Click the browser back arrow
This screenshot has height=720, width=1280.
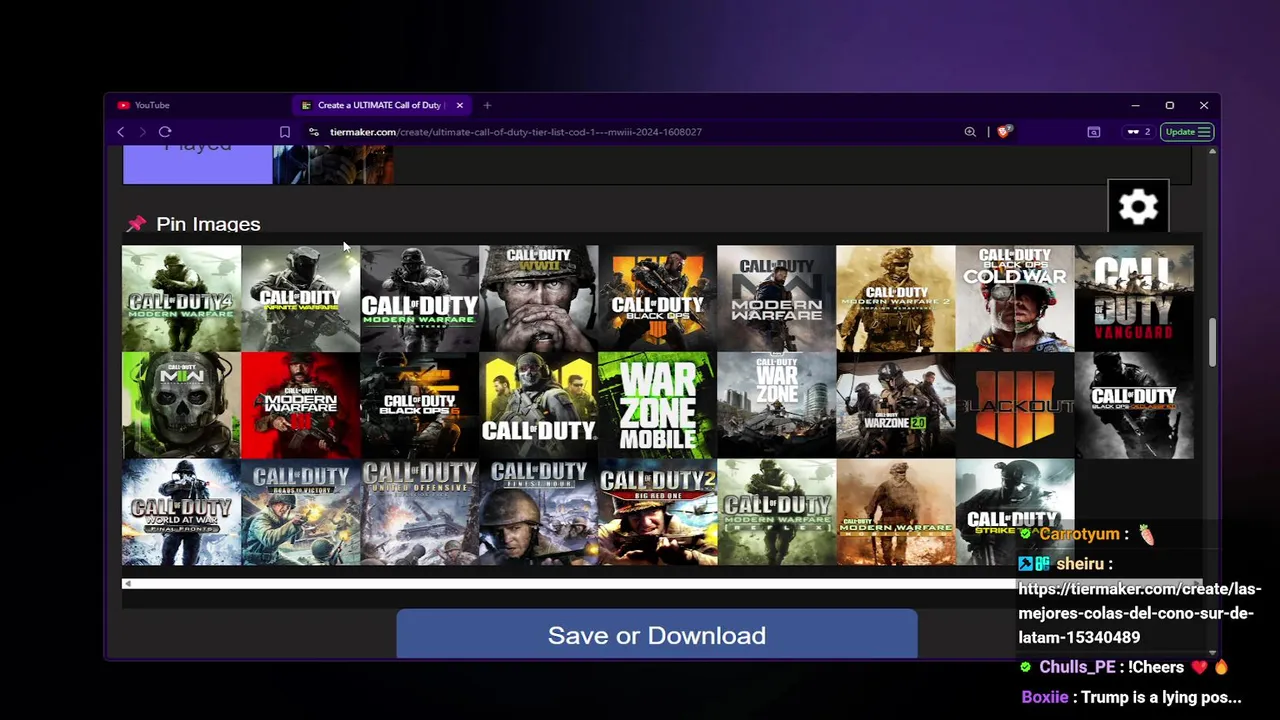(x=121, y=132)
